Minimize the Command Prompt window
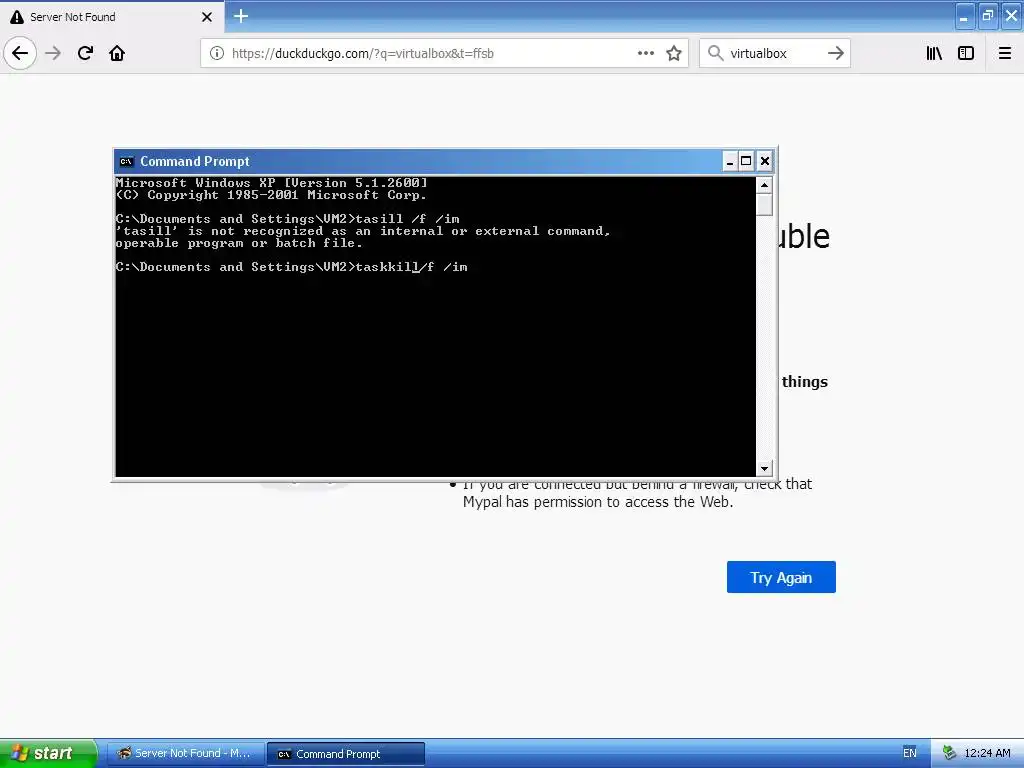 (x=729, y=161)
